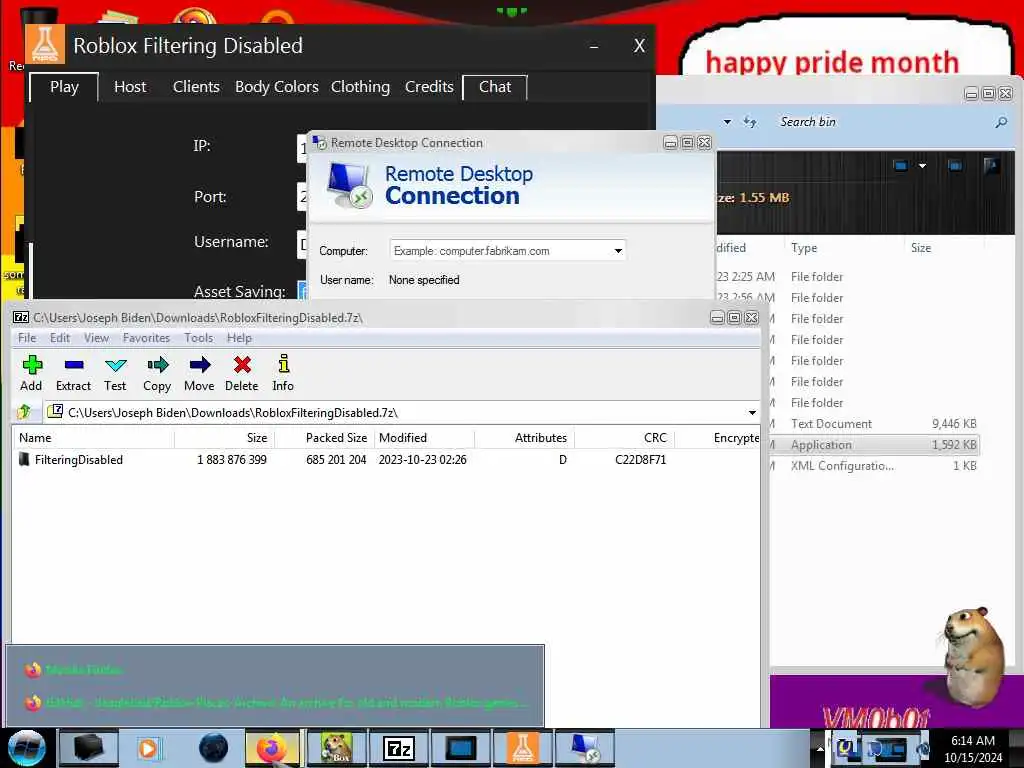Click the 7z icon in the 7-Zip title bar
Screen dimensions: 1024x768
pyautogui.click(x=21, y=317)
